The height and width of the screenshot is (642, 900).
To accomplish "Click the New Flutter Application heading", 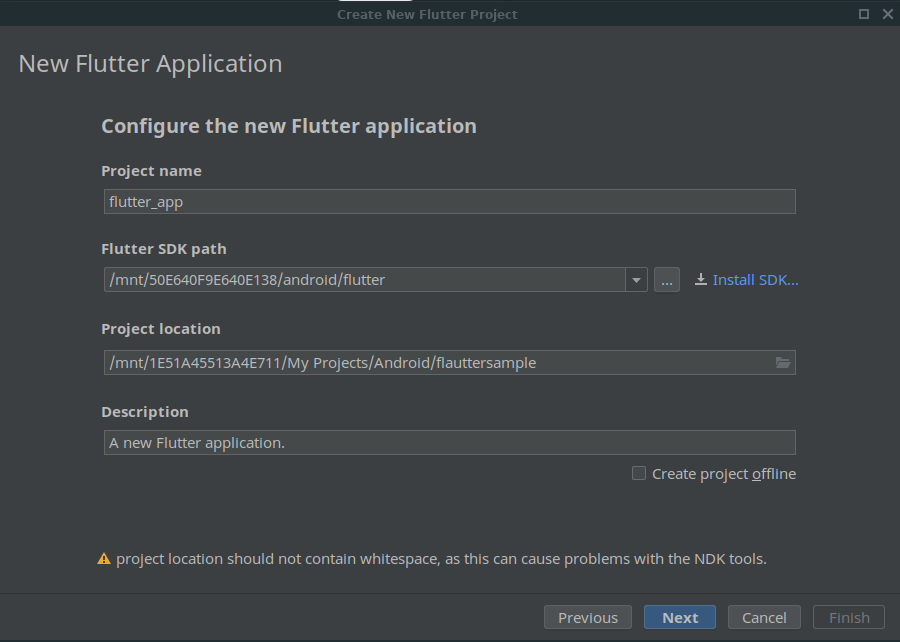I will [x=151, y=64].
